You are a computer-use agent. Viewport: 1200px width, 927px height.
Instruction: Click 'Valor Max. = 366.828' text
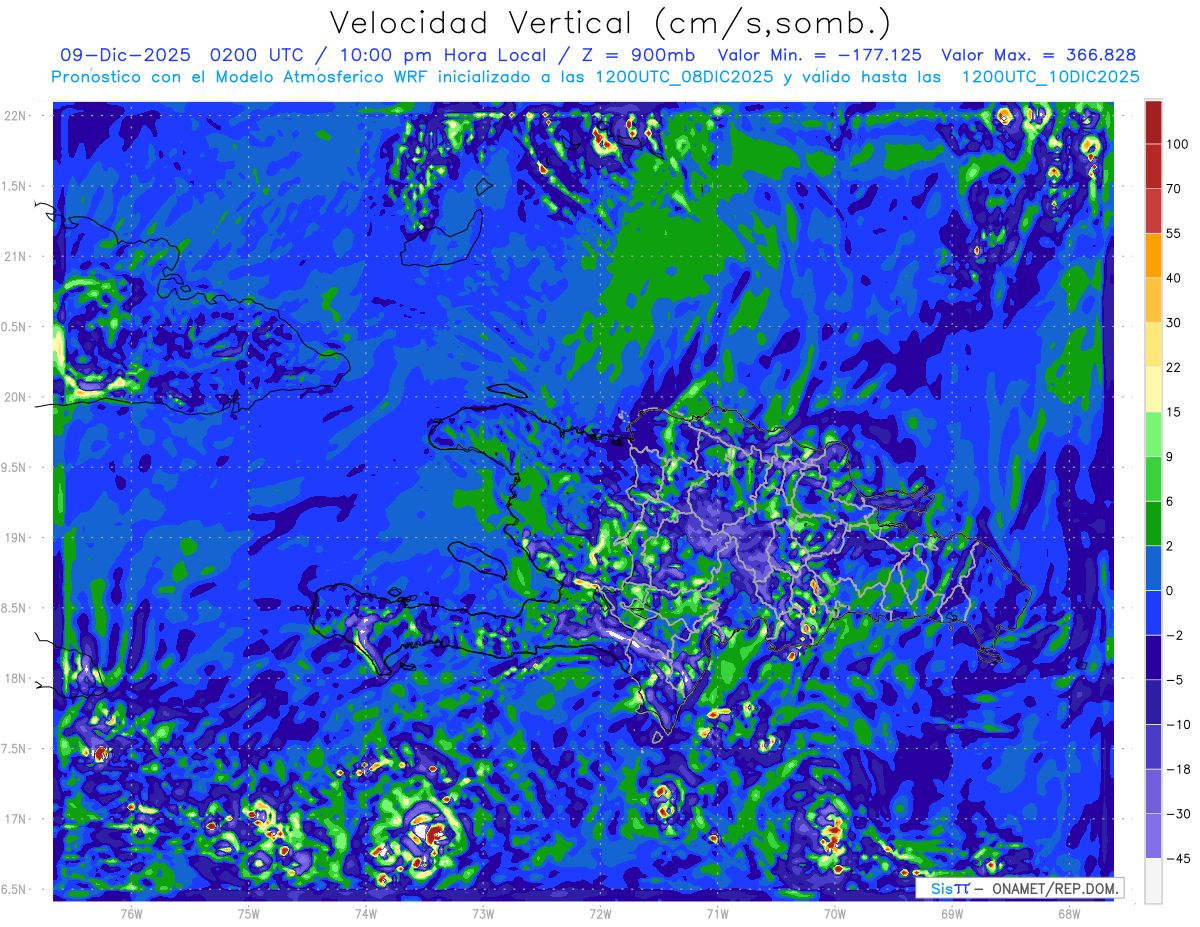(x=1038, y=56)
